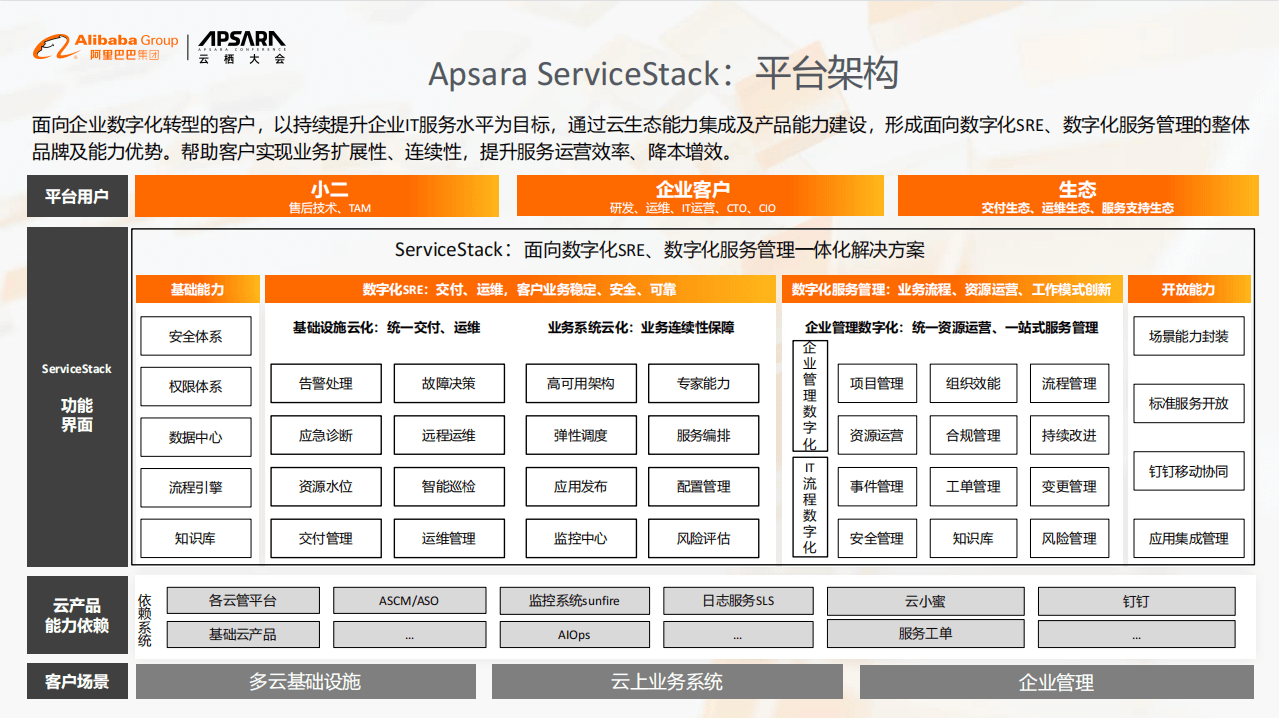Select the gray "ASCM/ASO" box
This screenshot has width=1279, height=718.
click(x=409, y=601)
